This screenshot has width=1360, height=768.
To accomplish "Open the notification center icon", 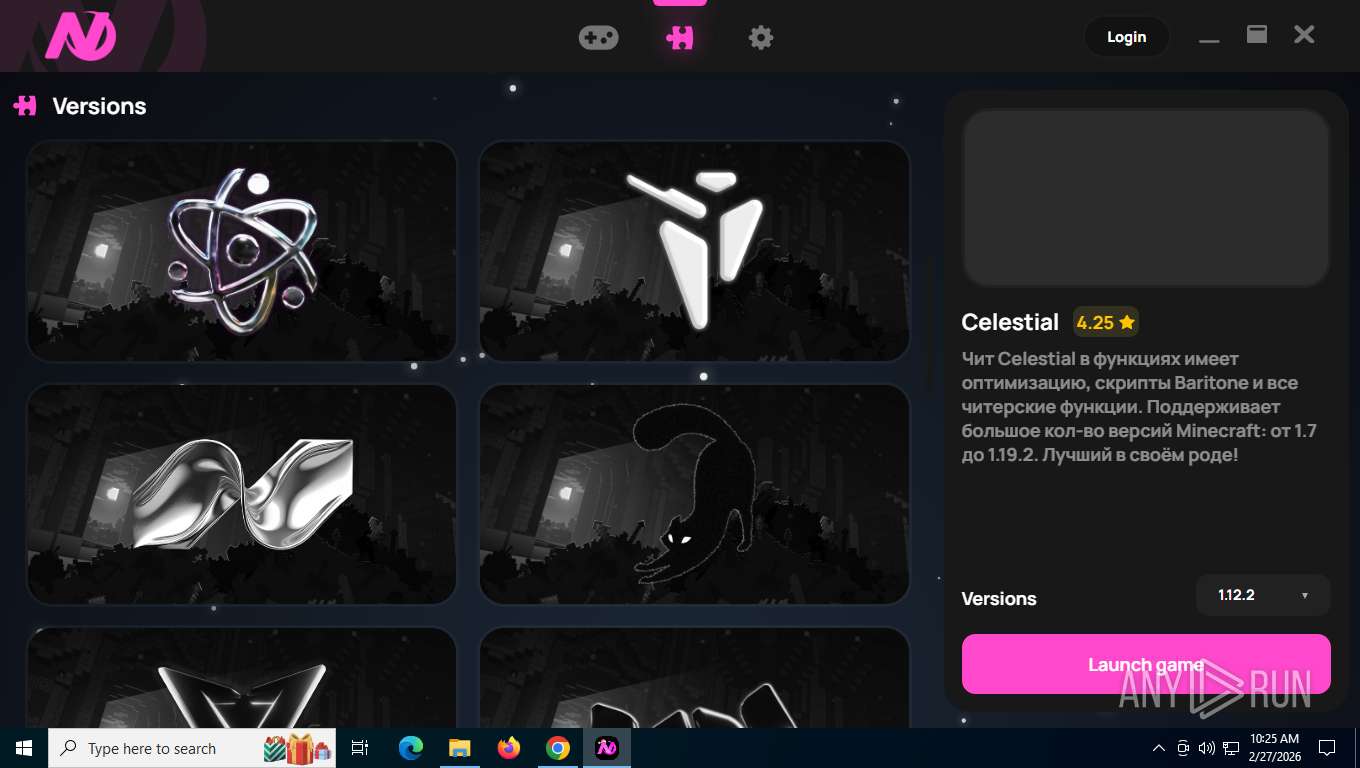I will (x=1327, y=748).
